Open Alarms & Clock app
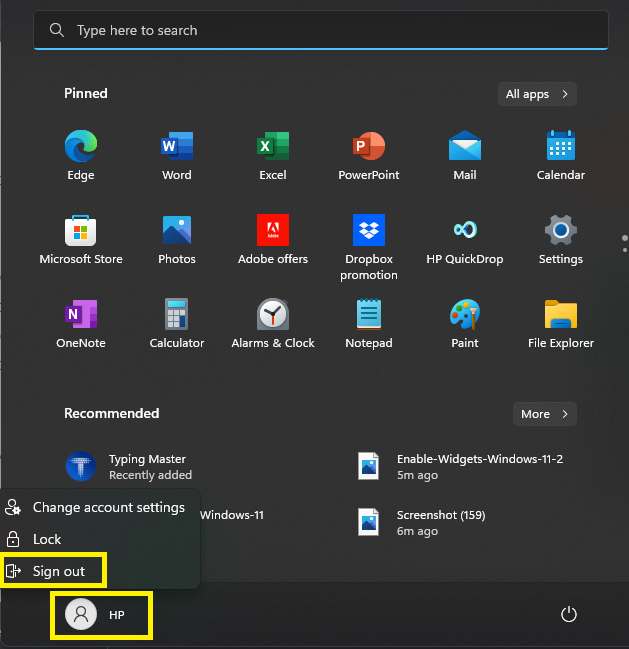Viewport: 629px width, 649px height. click(272, 316)
